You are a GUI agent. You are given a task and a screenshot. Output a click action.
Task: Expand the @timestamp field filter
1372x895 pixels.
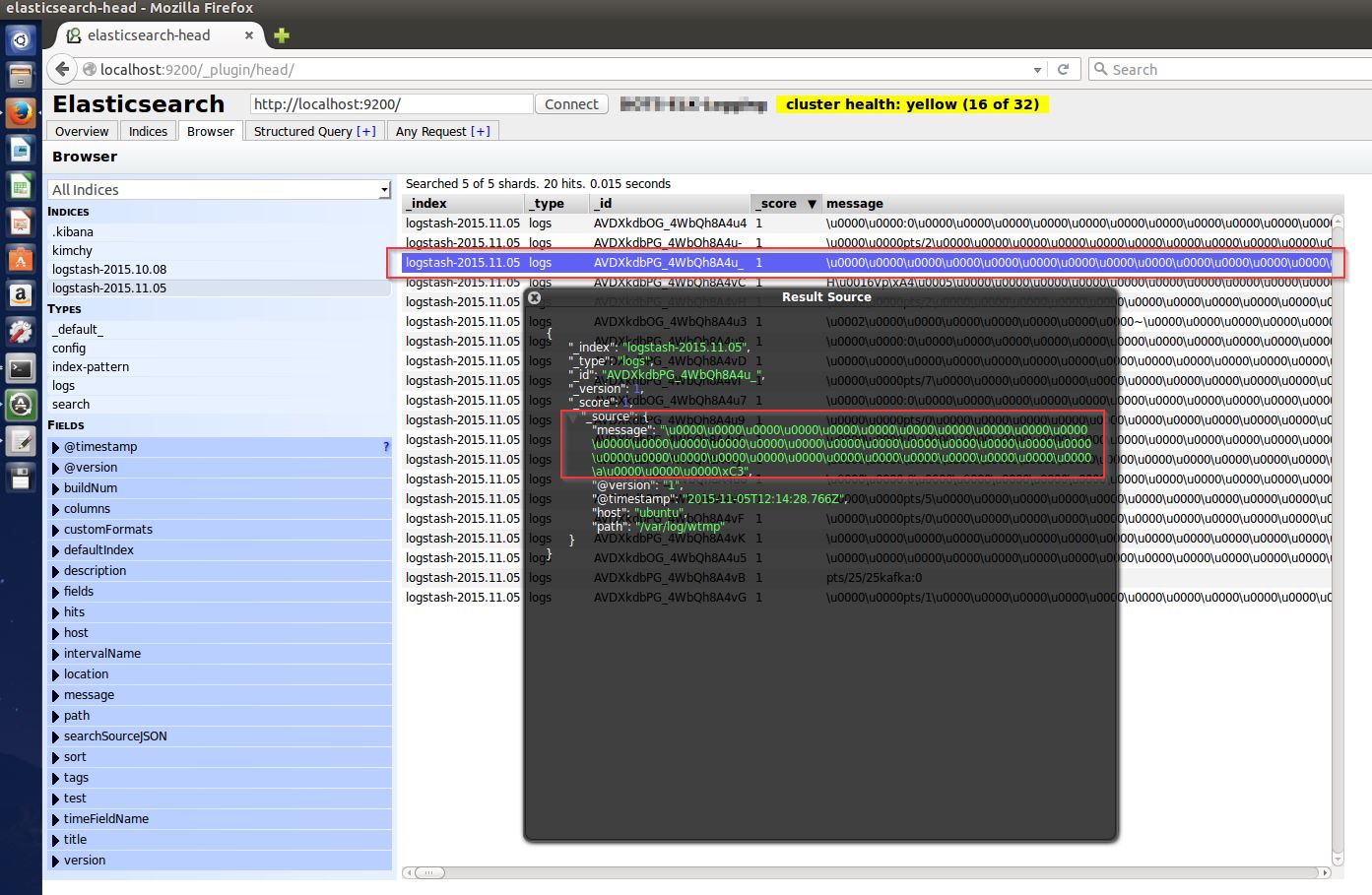pyautogui.click(x=56, y=447)
